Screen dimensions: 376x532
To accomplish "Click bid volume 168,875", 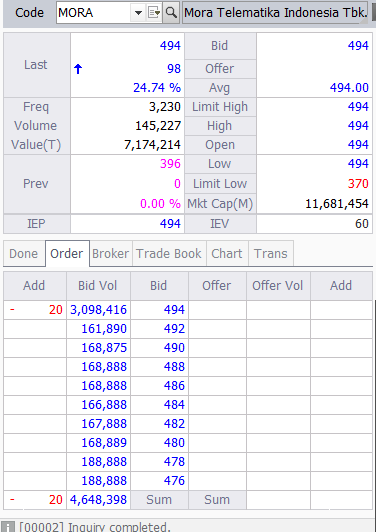I will pyautogui.click(x=104, y=348).
